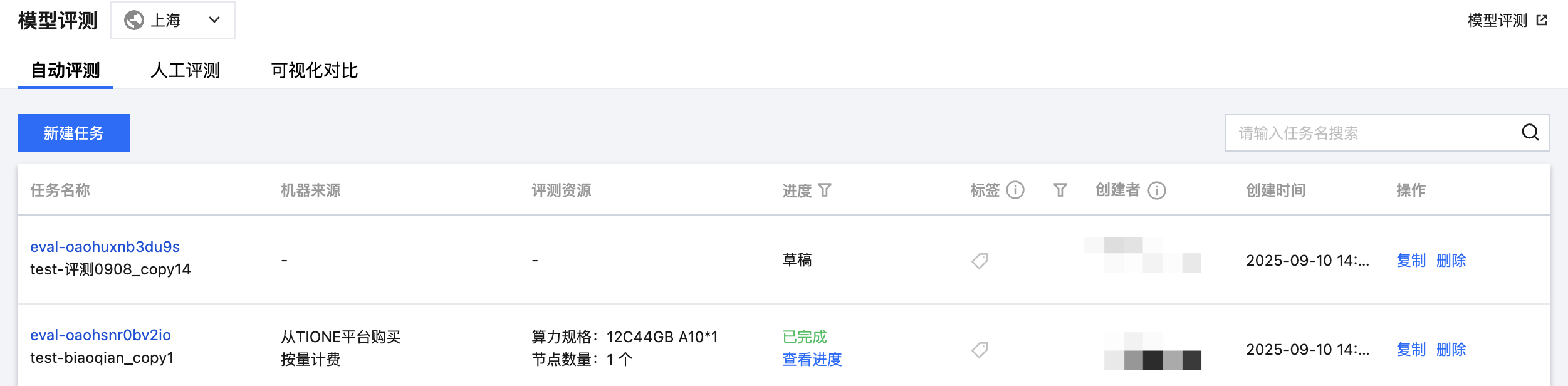Click 复制 for test-评测0908_copy14 task
This screenshot has height=386, width=1568.
click(1411, 261)
